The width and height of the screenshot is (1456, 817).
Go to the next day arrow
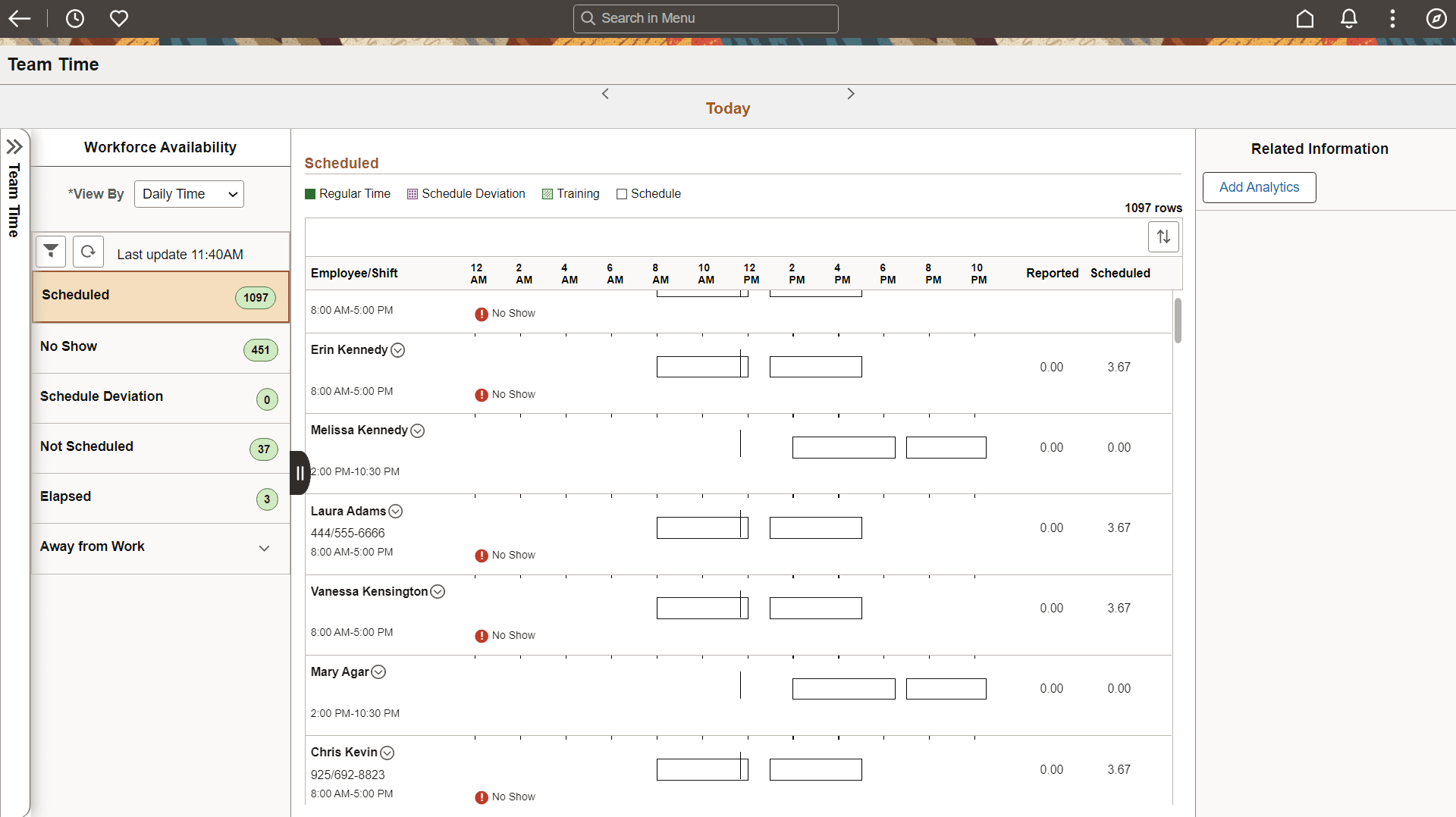pyautogui.click(x=851, y=93)
